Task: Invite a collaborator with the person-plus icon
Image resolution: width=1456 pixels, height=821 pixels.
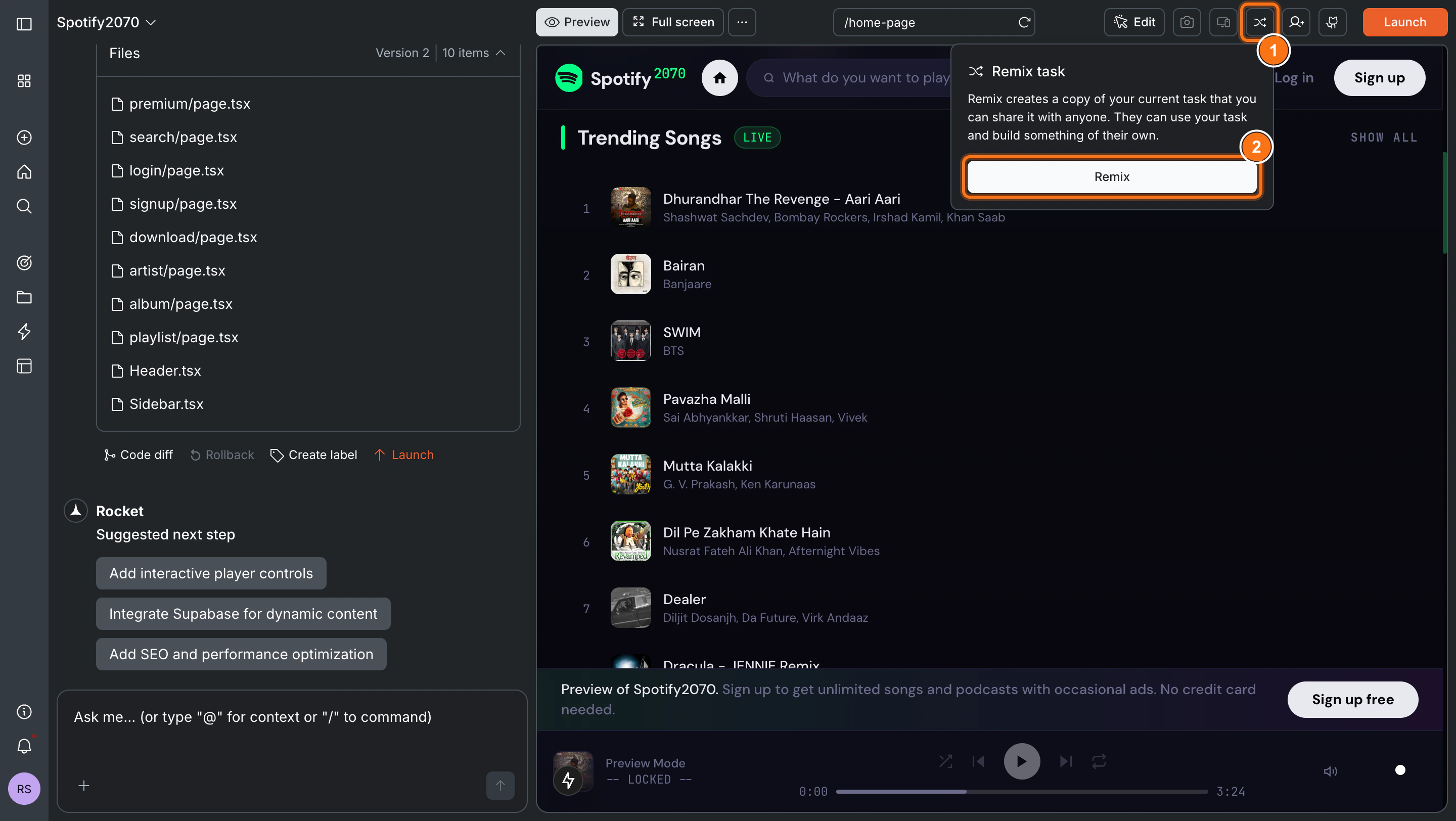Action: click(x=1296, y=22)
